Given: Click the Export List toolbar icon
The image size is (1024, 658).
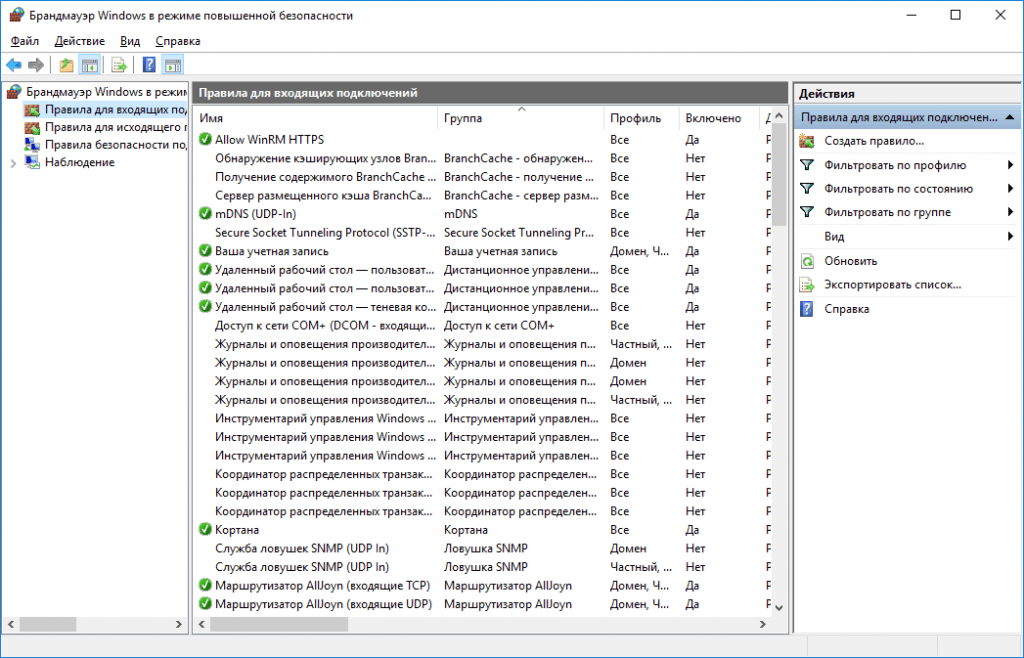Looking at the screenshot, I should (x=119, y=65).
